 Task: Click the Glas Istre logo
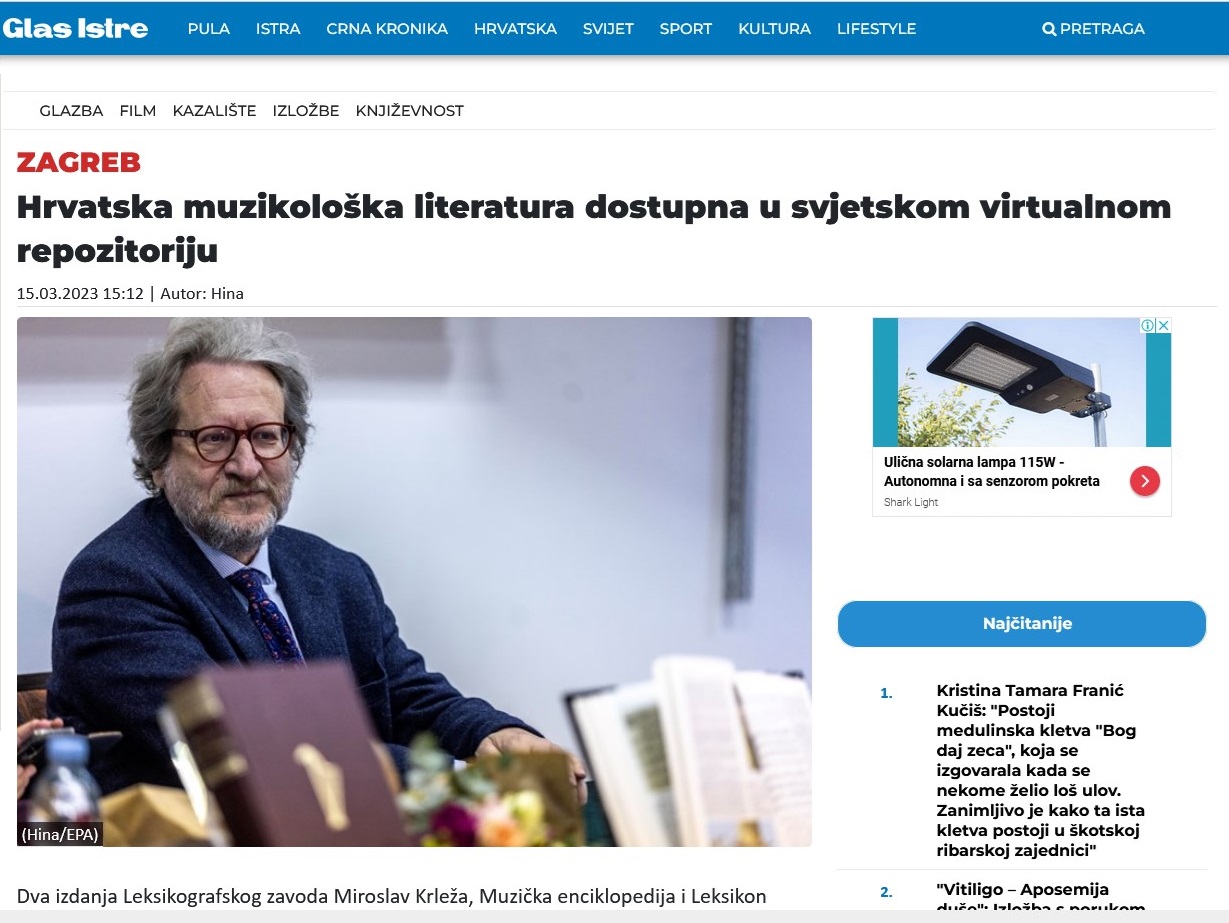coord(75,28)
